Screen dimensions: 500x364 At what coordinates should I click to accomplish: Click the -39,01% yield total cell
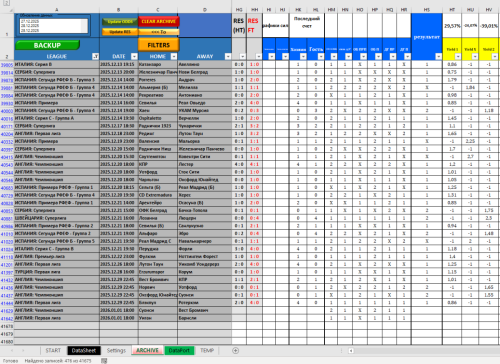pyautogui.click(x=489, y=26)
